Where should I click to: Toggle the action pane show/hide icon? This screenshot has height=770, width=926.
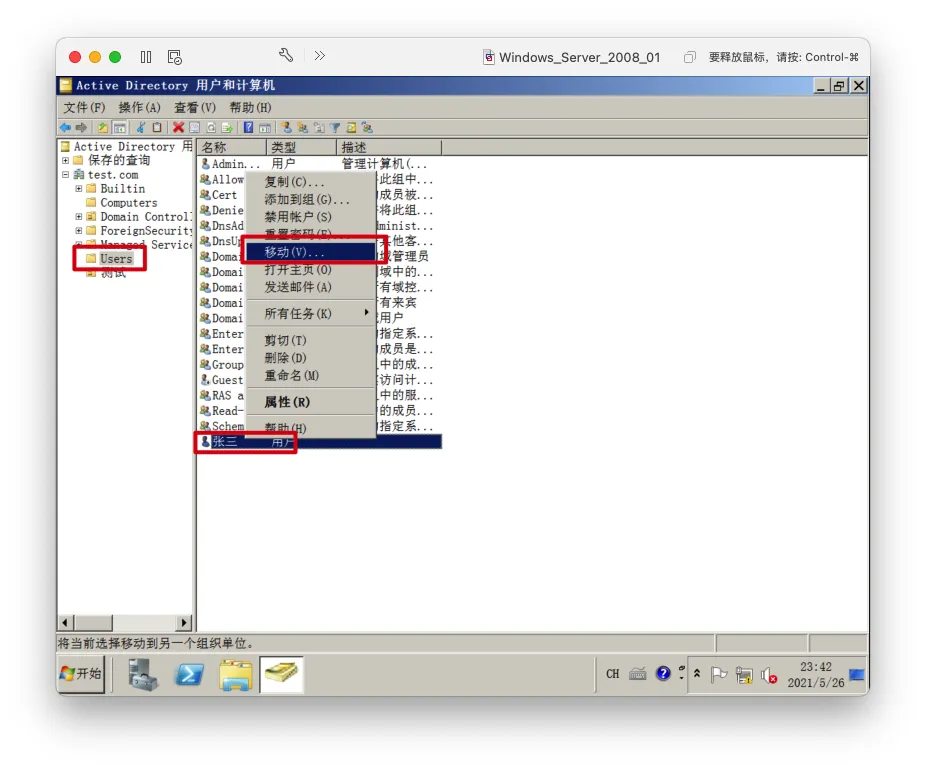pyautogui.click(x=265, y=128)
